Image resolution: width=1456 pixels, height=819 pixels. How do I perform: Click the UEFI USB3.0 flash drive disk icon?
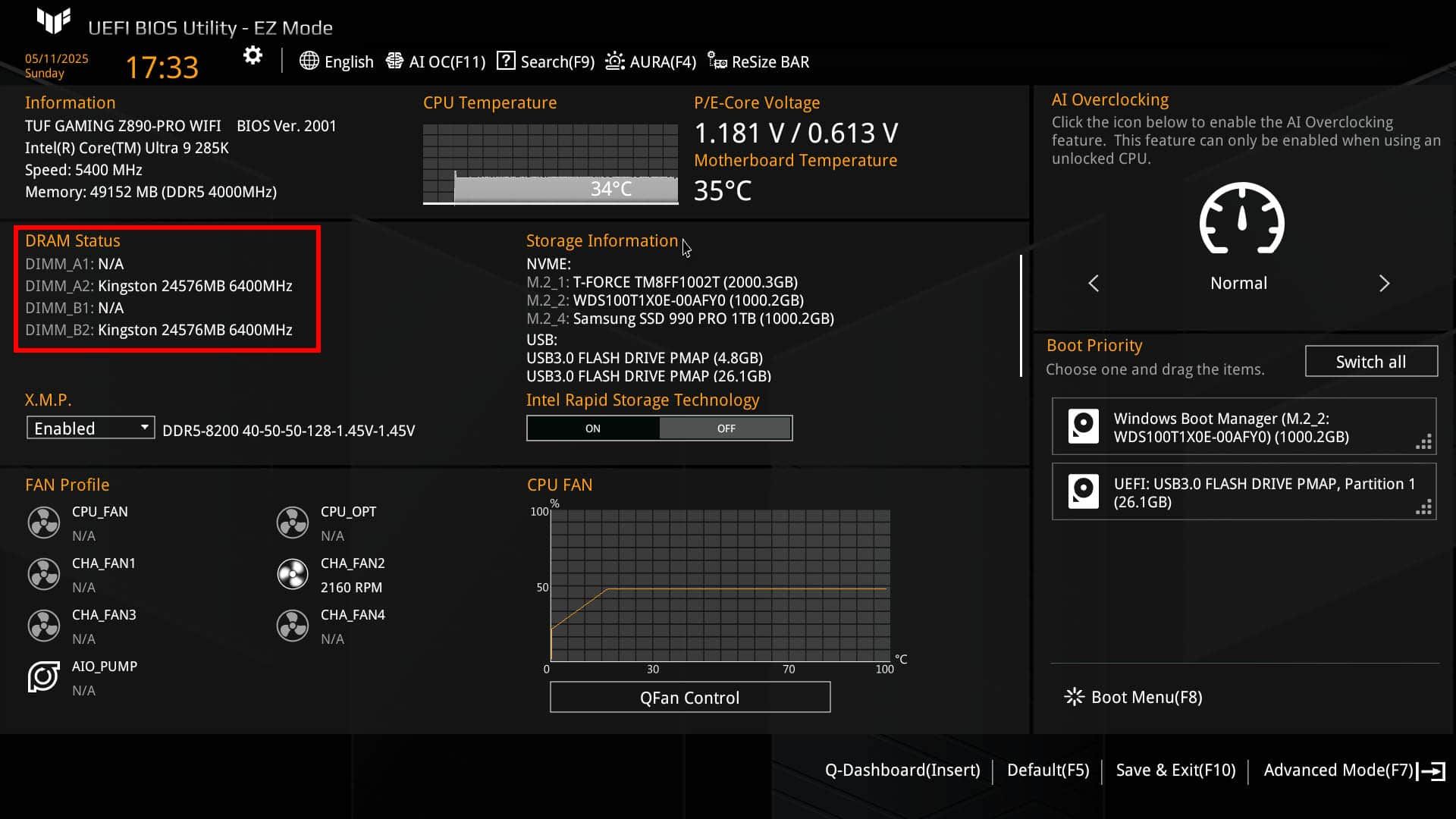pos(1083,491)
